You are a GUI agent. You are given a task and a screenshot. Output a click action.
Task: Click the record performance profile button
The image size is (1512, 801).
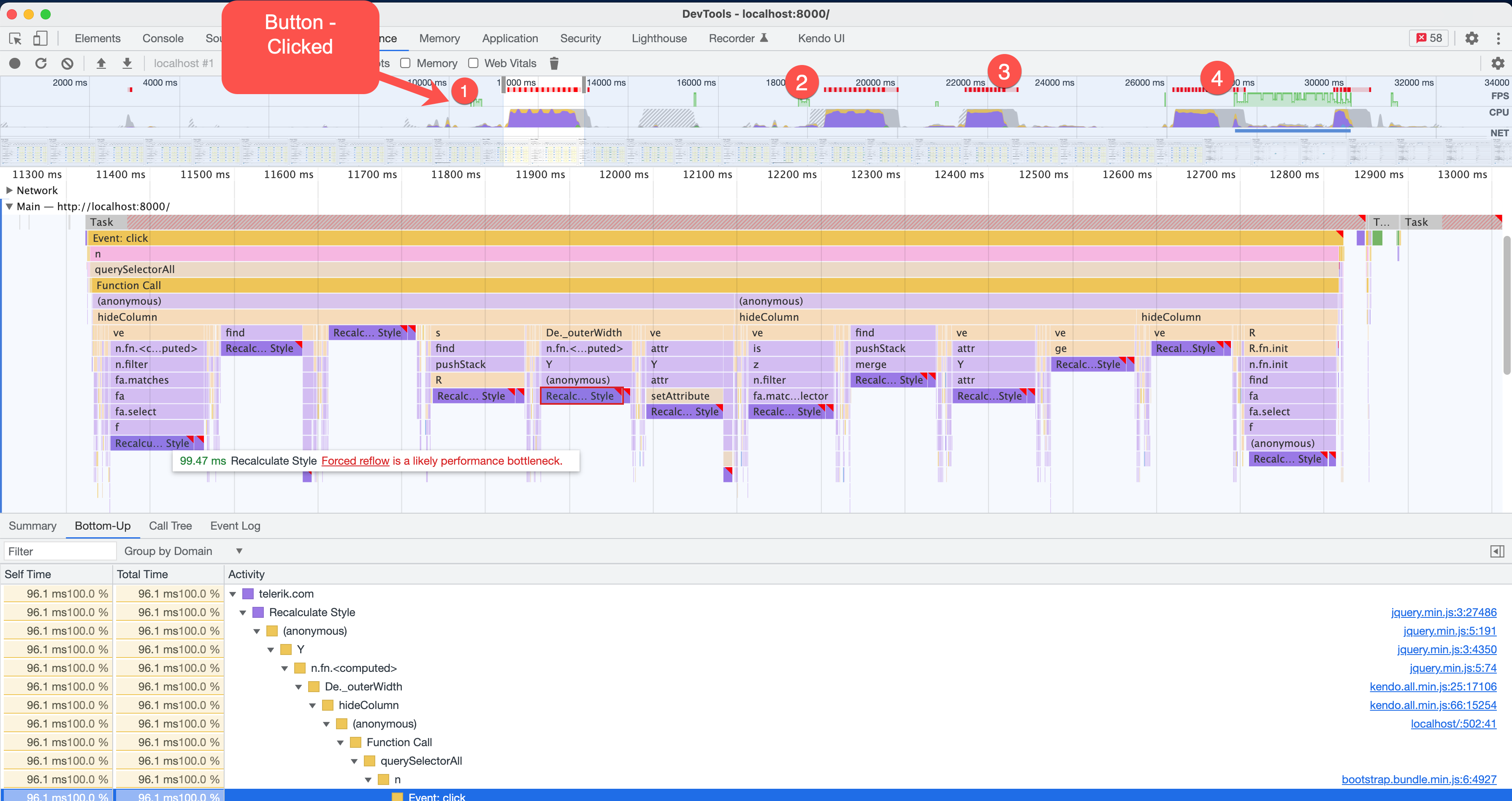tap(15, 63)
